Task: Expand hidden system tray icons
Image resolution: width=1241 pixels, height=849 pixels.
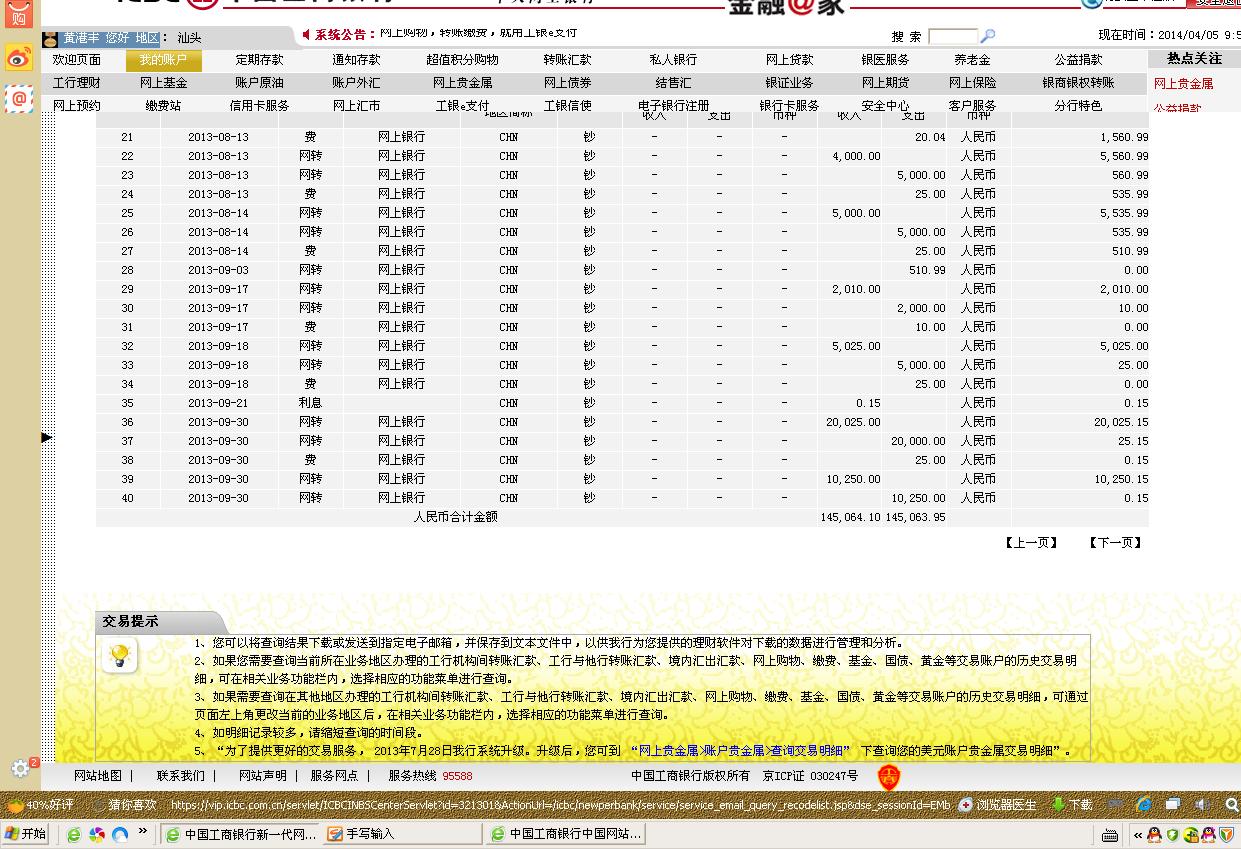Action: tap(1137, 835)
